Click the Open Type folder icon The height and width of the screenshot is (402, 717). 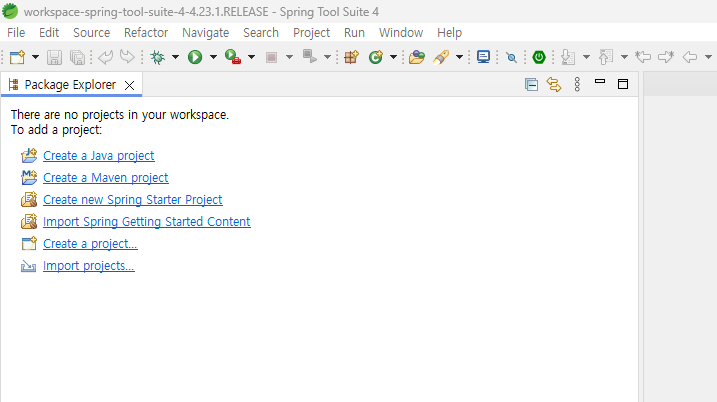click(x=417, y=57)
